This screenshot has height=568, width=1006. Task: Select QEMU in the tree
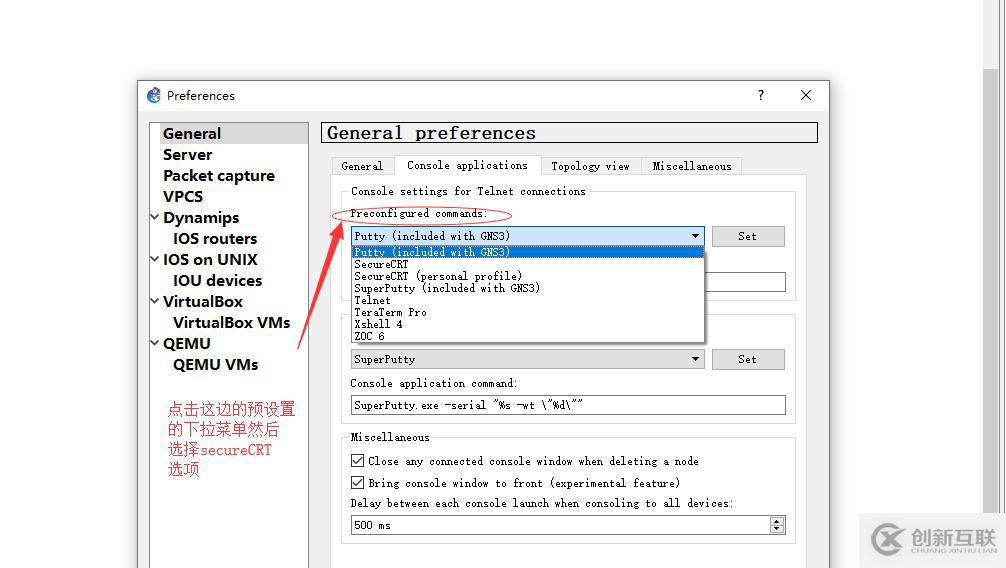[x=187, y=343]
